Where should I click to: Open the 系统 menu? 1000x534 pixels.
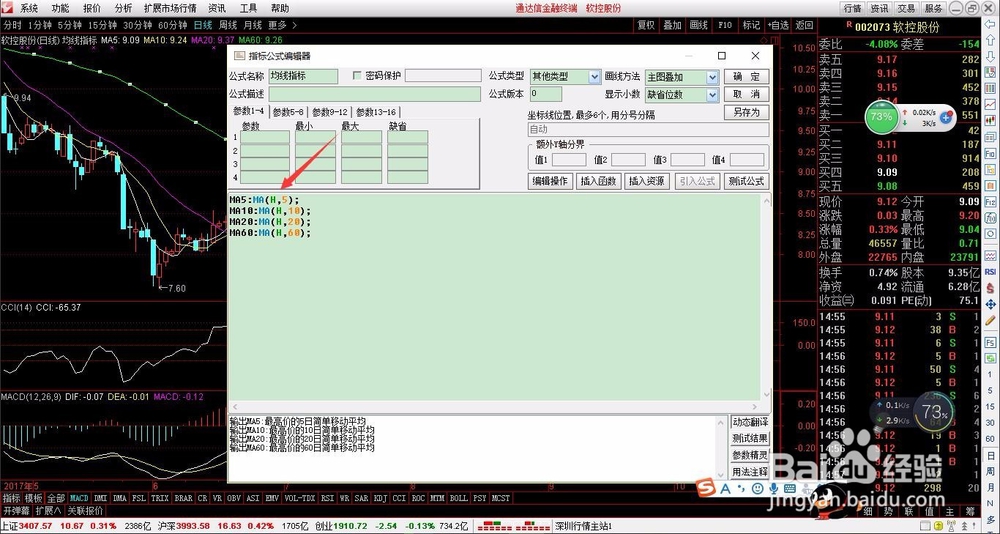[x=29, y=8]
